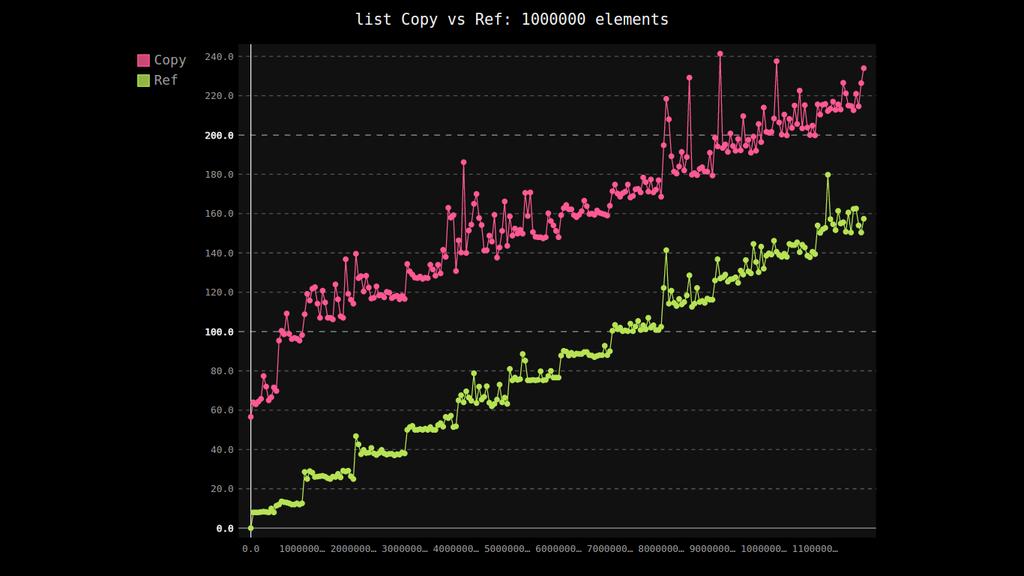Click the 240.0 y-axis label
This screenshot has height=576, width=1024.
pos(219,57)
